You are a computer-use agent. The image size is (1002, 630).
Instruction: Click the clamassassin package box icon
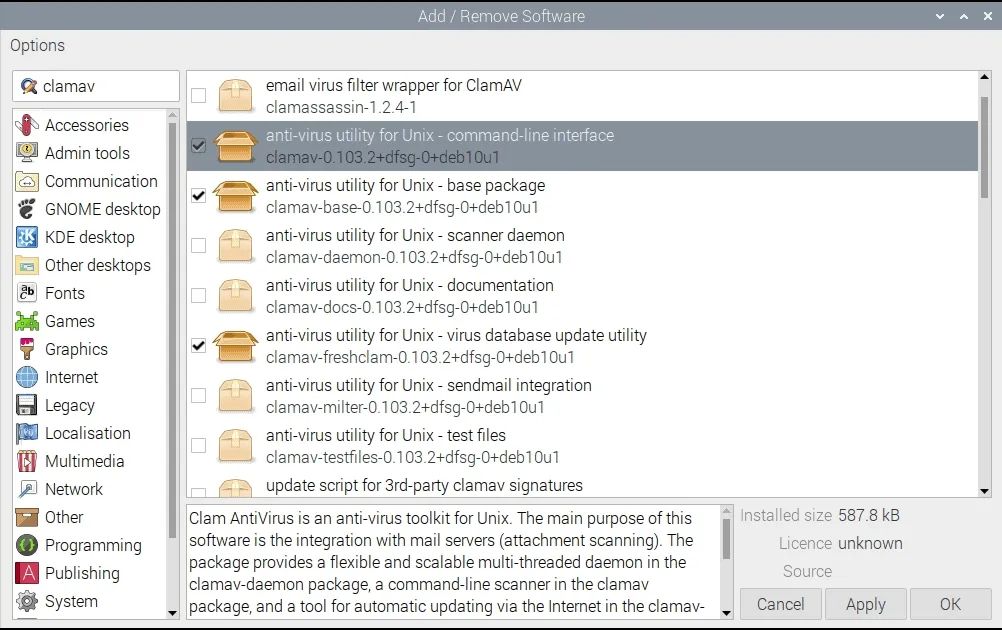tap(236, 96)
